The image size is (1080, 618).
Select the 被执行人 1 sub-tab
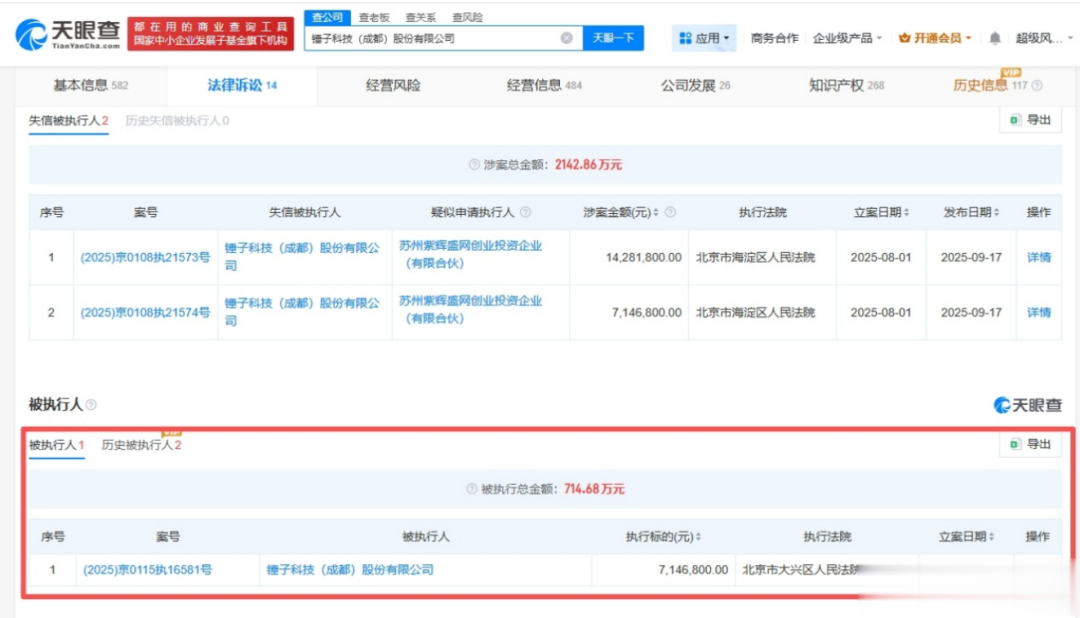pyautogui.click(x=56, y=445)
